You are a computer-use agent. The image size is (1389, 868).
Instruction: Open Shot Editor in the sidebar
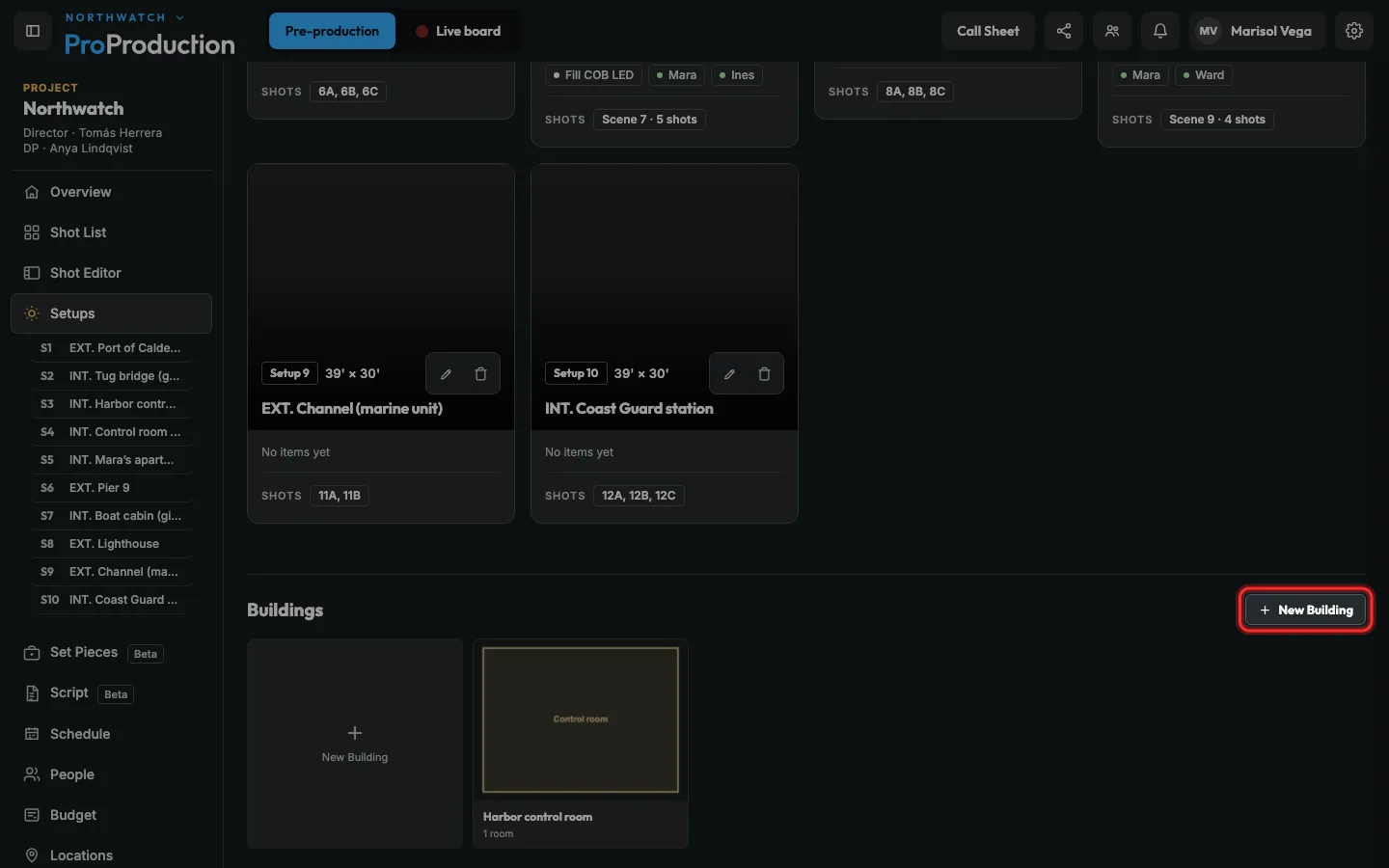tap(111, 273)
